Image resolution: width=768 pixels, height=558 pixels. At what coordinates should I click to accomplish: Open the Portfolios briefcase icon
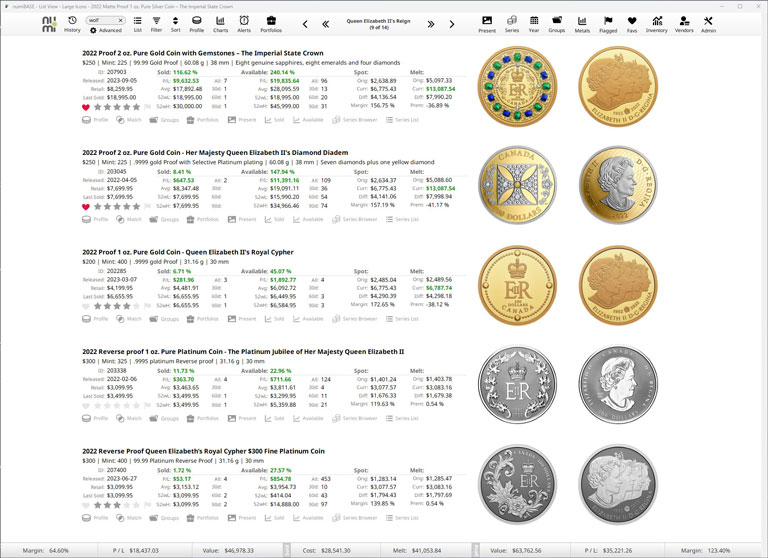(x=271, y=24)
